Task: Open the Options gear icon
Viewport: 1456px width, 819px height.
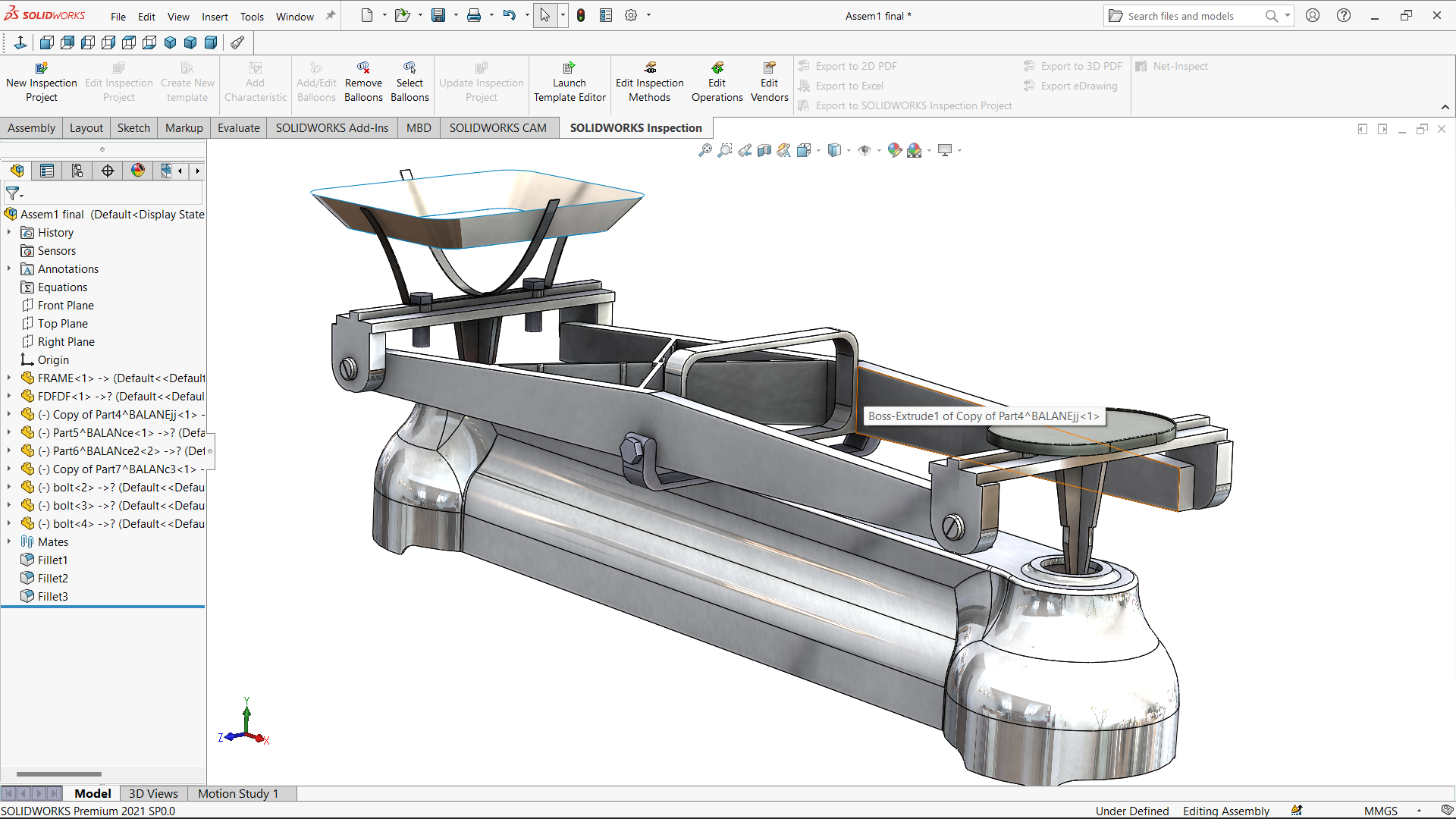Action: (631, 15)
